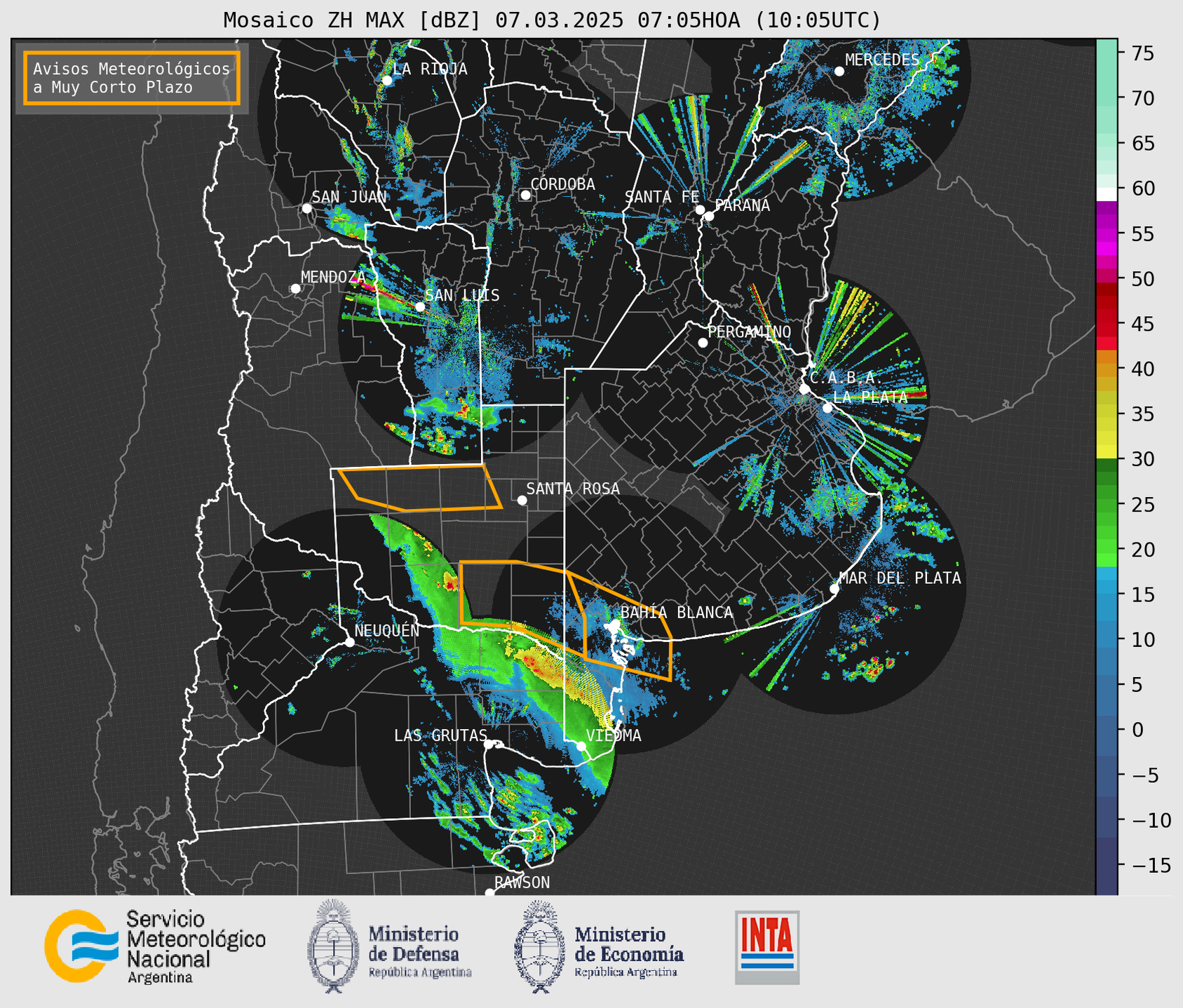
Task: Click the LA RIOJA city marker
Action: tap(386, 81)
